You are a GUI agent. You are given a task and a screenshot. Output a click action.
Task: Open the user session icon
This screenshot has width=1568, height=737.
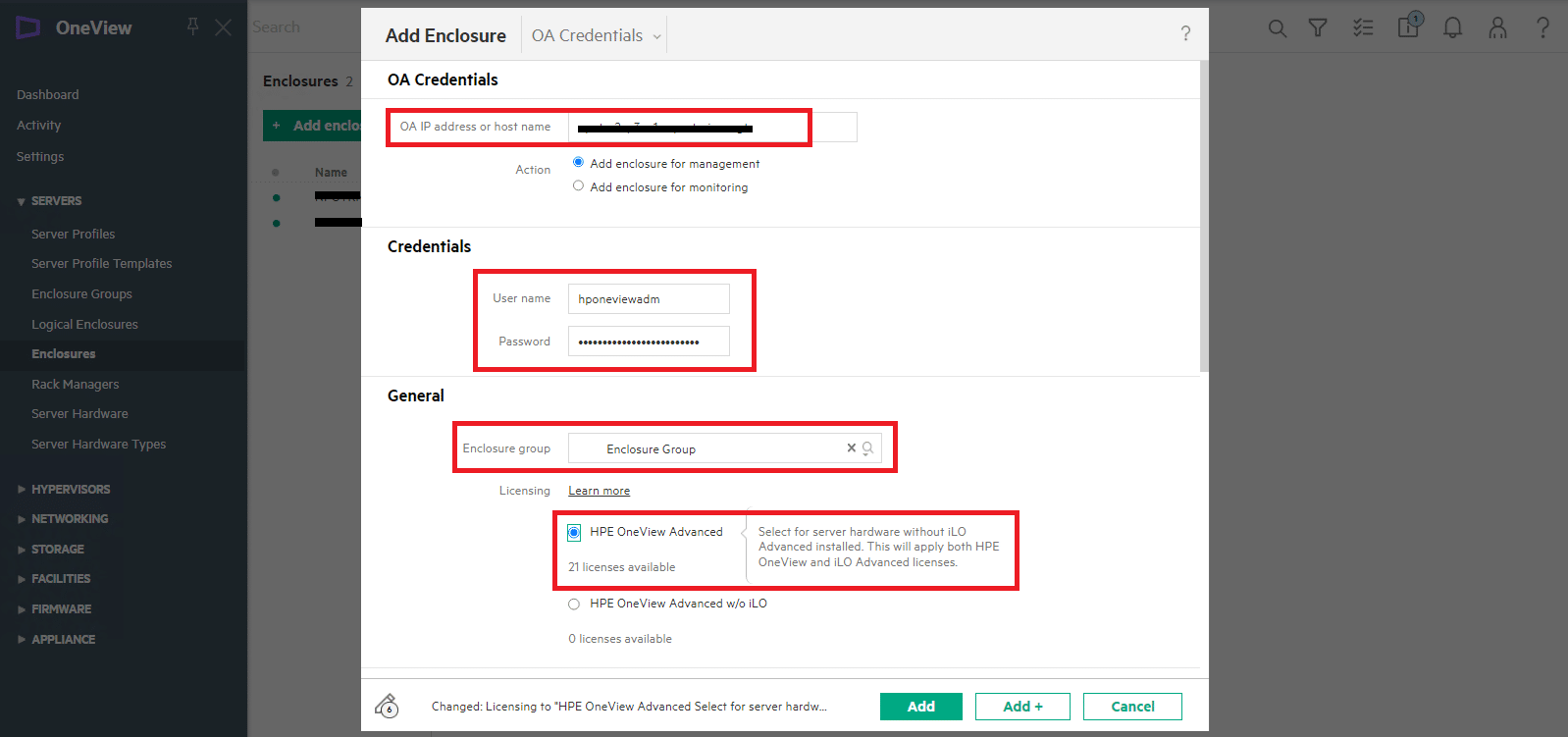pyautogui.click(x=1497, y=27)
